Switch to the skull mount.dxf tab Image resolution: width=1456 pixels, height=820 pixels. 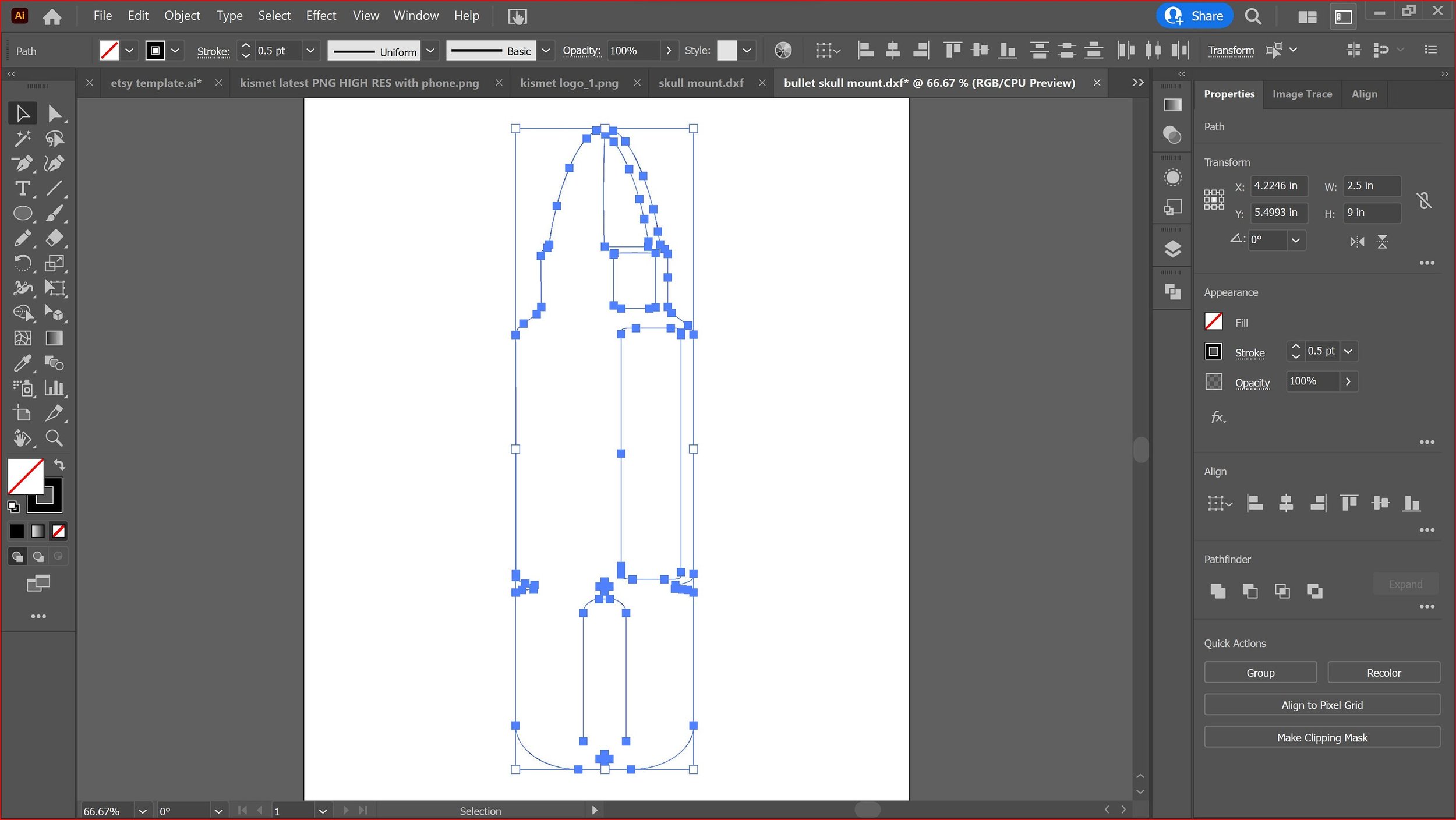click(701, 83)
